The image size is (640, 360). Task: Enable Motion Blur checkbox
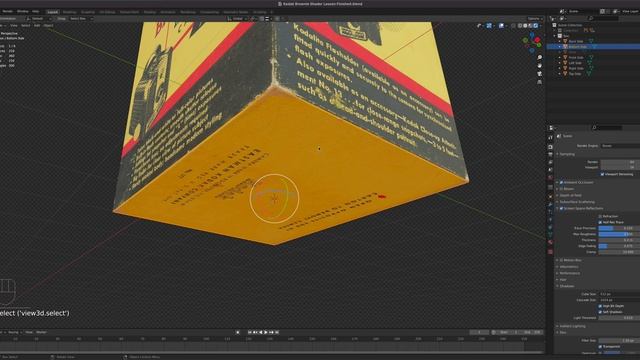562,260
